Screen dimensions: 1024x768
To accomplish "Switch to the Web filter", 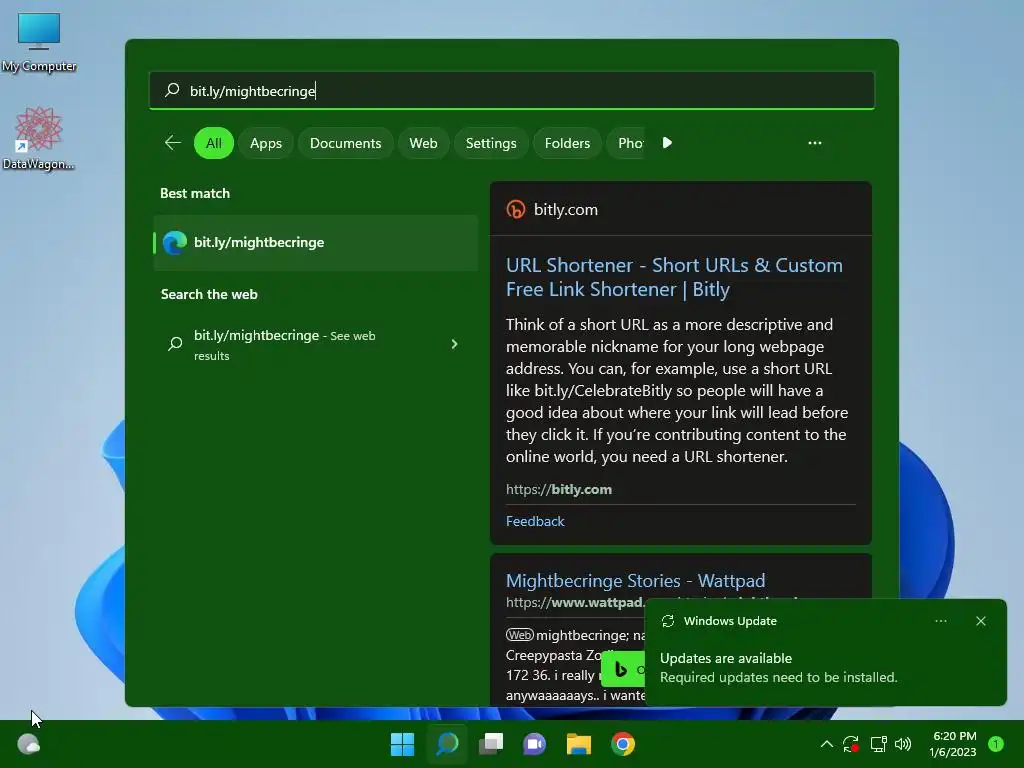I will coord(423,143).
